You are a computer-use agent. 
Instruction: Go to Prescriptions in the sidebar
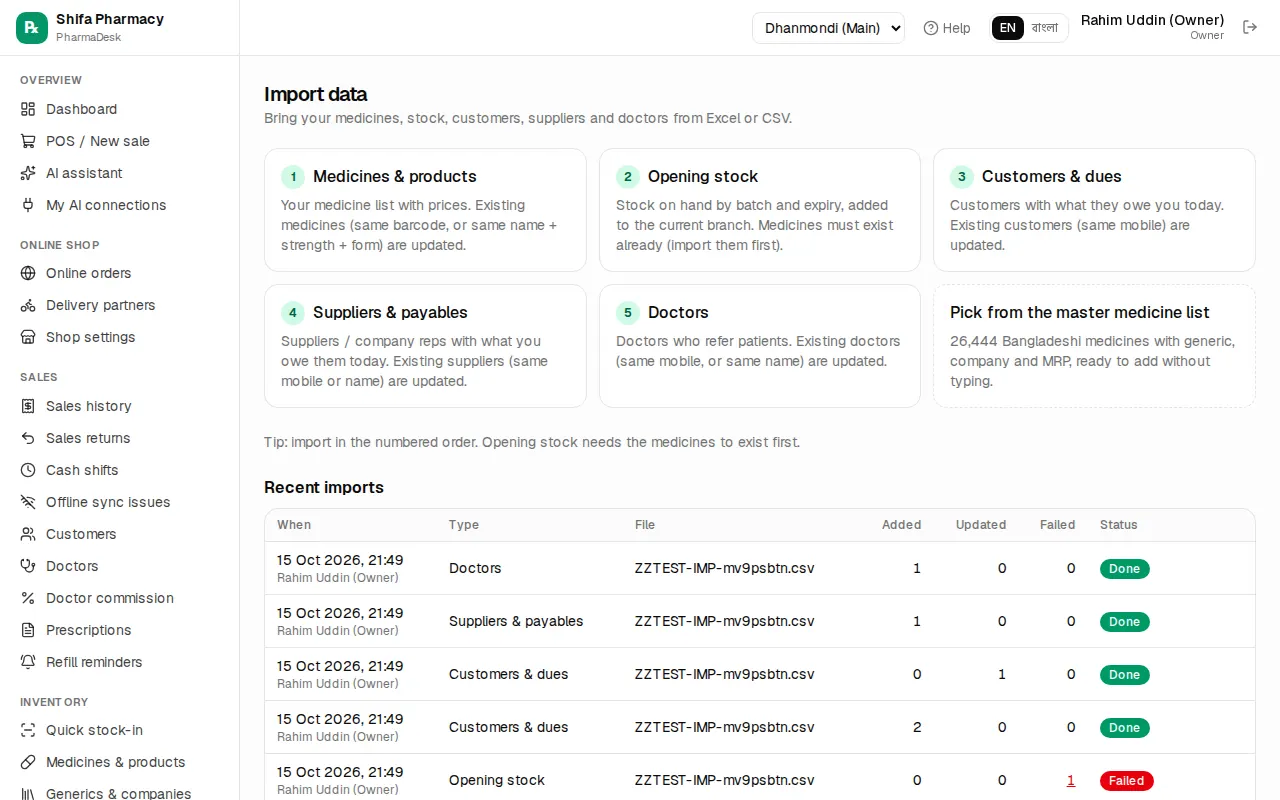(x=120, y=630)
